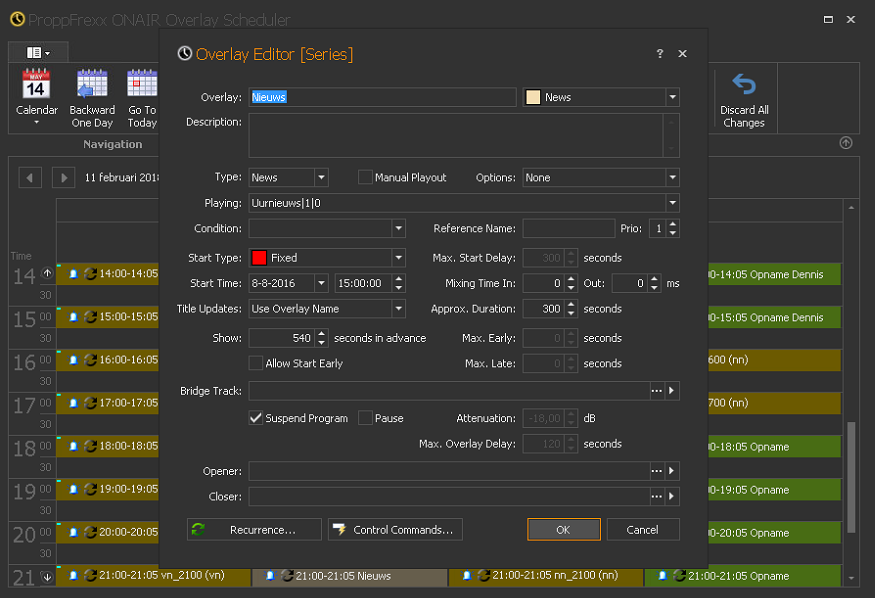Enable the Manual Playout checkbox

tap(365, 178)
